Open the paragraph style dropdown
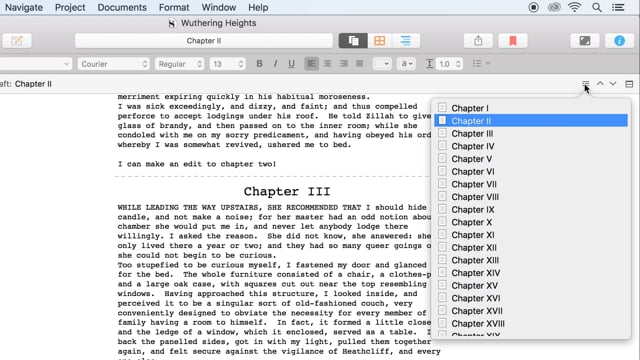The width and height of the screenshot is (640, 360). tap(36, 64)
